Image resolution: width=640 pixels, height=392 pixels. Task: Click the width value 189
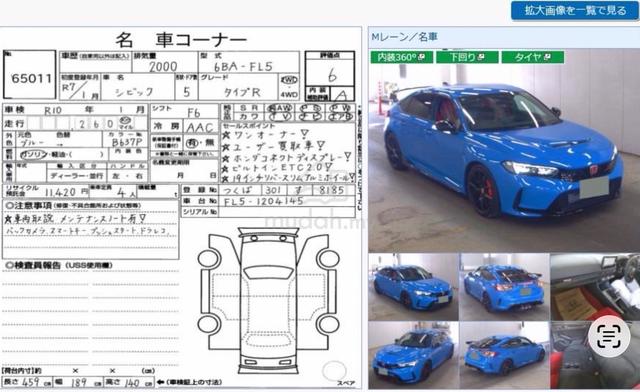(x=78, y=383)
